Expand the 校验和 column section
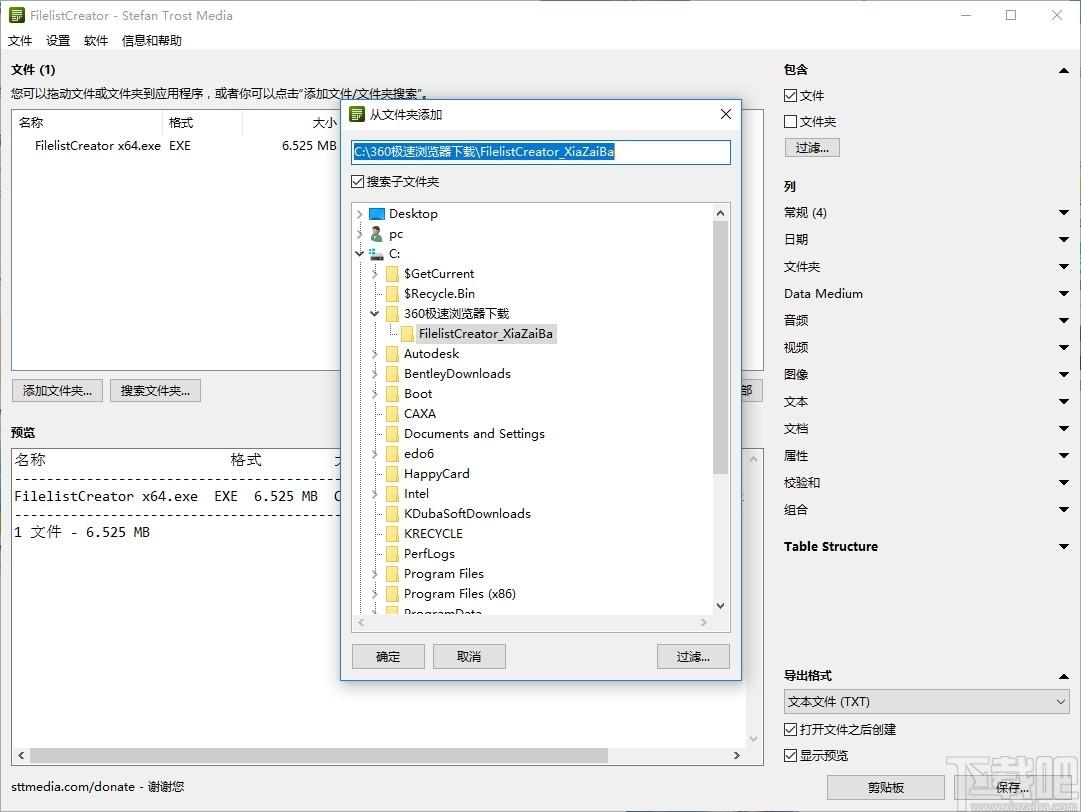 click(x=1064, y=483)
